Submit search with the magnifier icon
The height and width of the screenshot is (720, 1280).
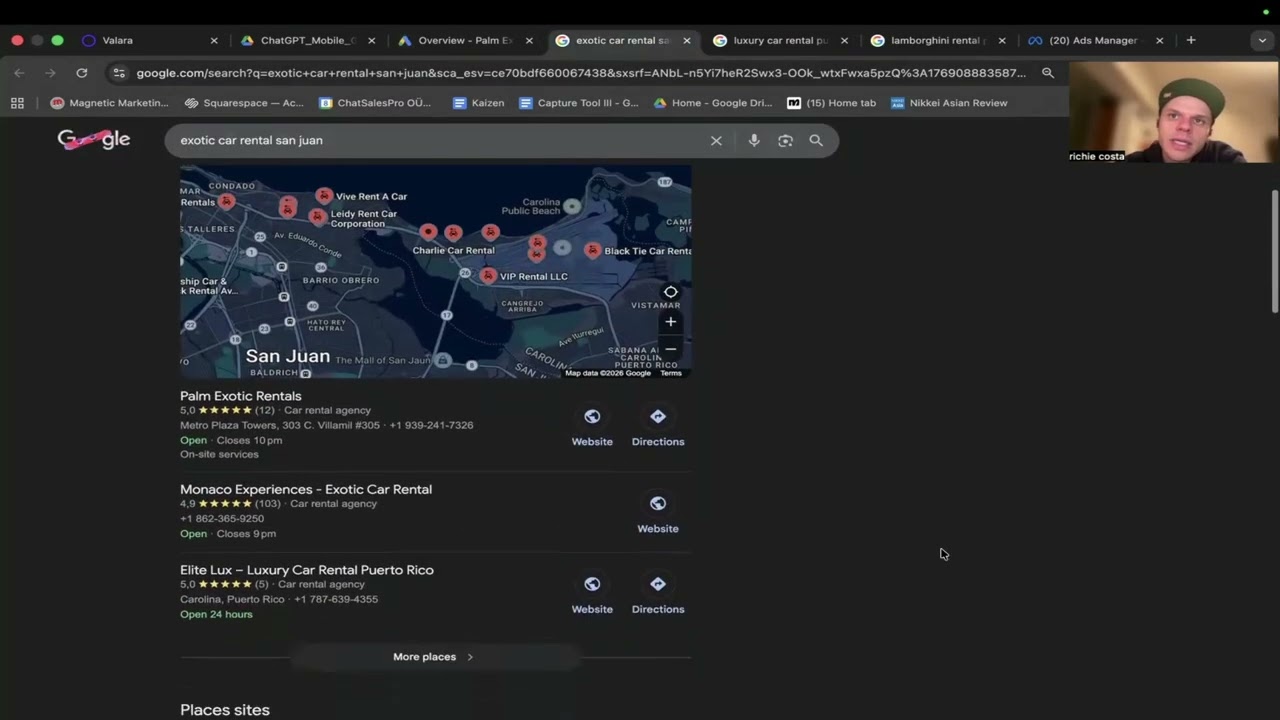point(816,141)
